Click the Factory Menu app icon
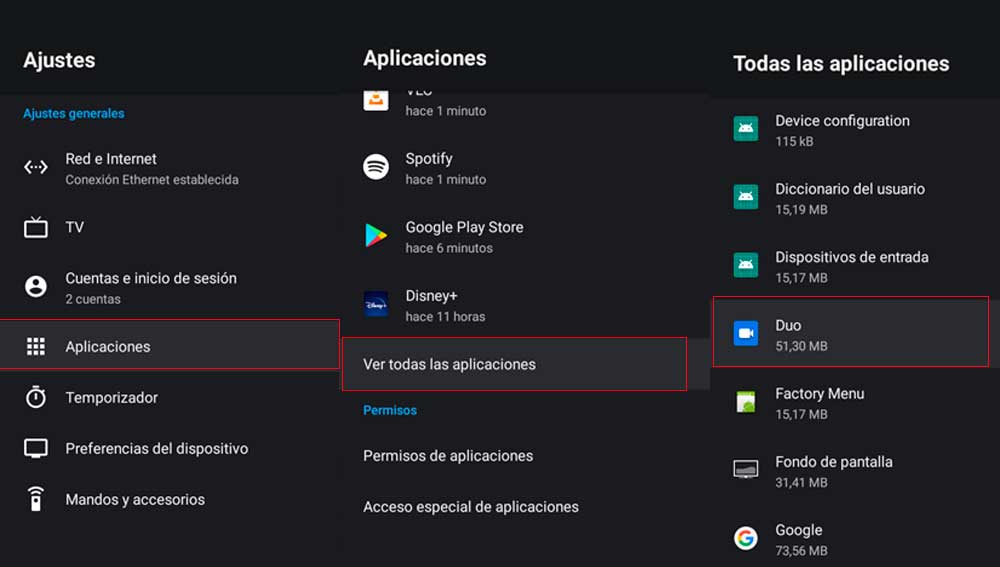This screenshot has height=567, width=1000. (746, 402)
